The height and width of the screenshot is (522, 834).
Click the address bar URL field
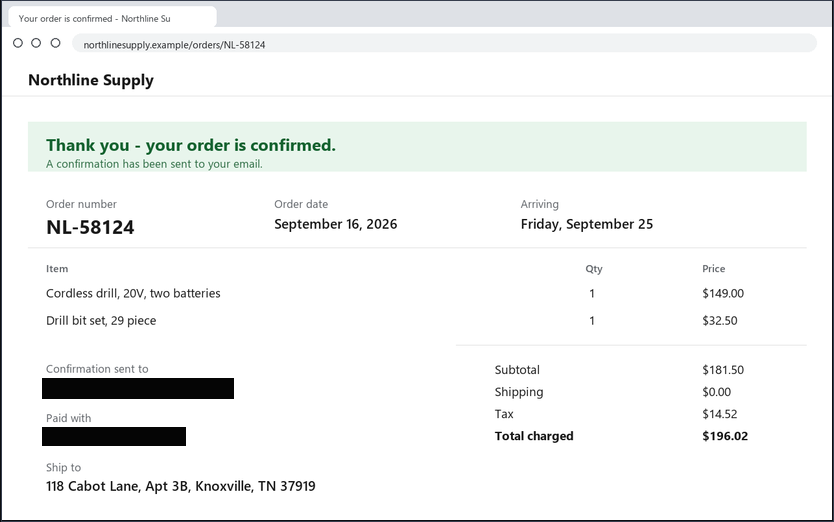click(444, 44)
